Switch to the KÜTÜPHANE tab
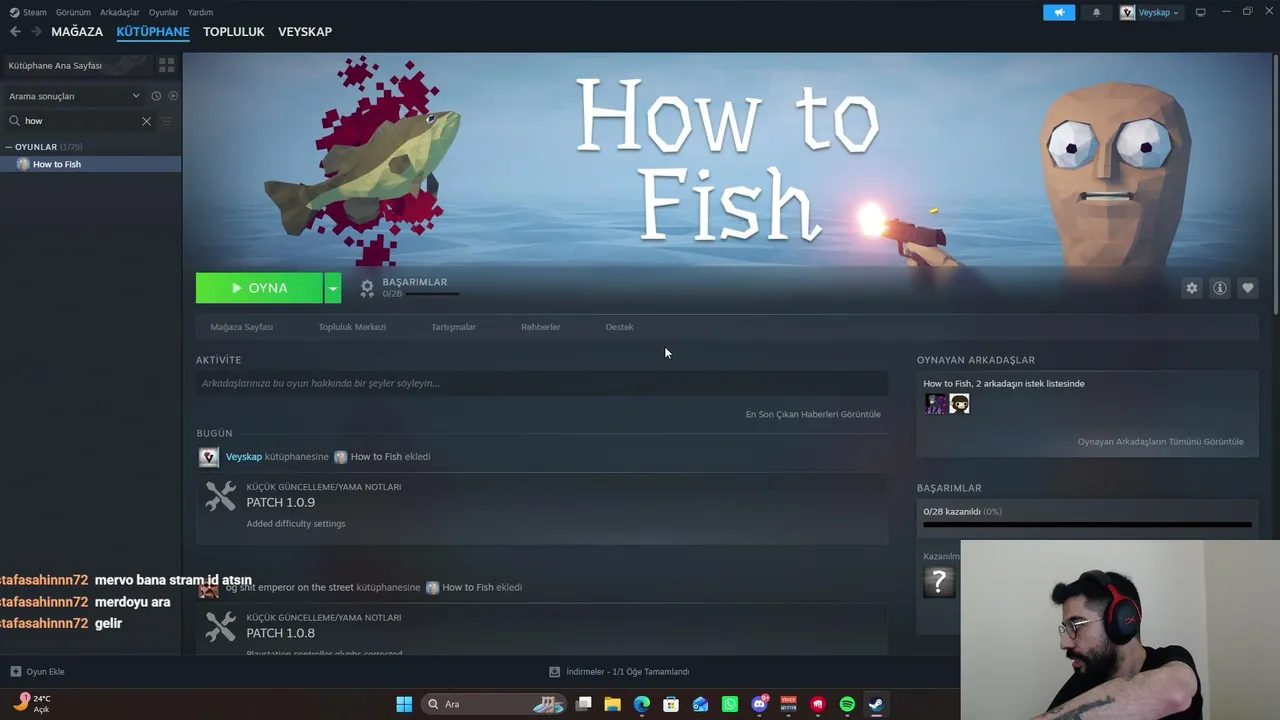Viewport: 1280px width, 720px height. 153,32
